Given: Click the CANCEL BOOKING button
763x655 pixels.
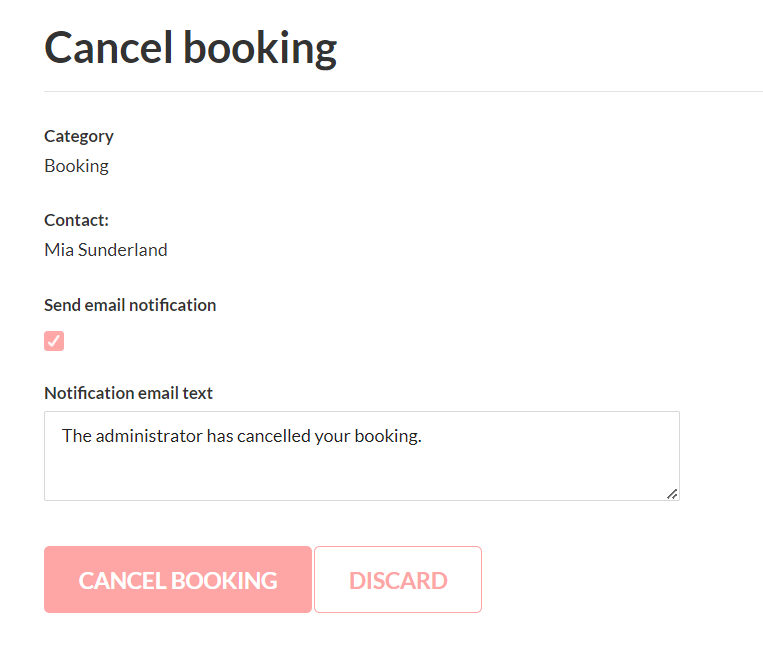Looking at the screenshot, I should click(178, 580).
